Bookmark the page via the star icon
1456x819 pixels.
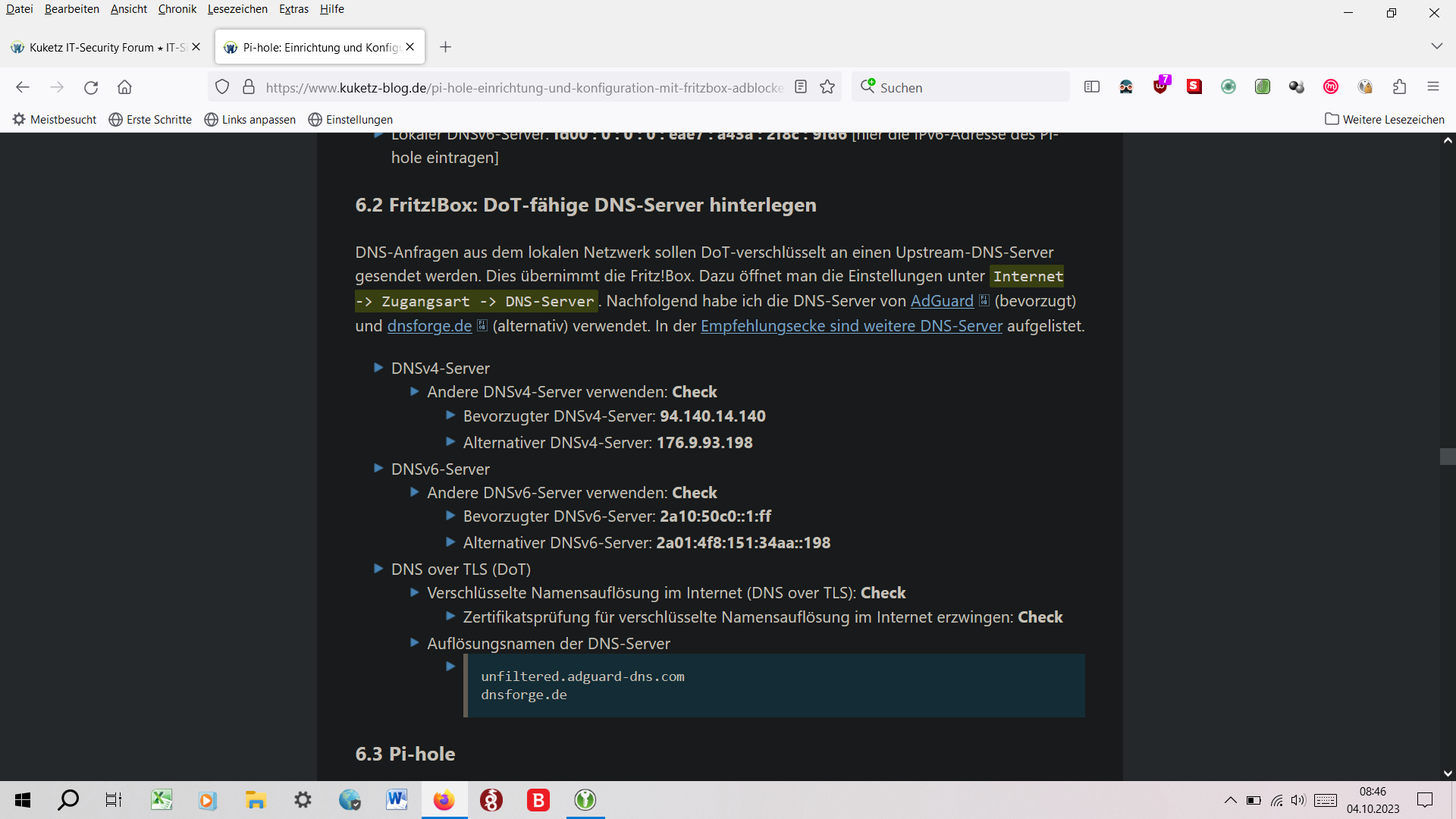(827, 86)
